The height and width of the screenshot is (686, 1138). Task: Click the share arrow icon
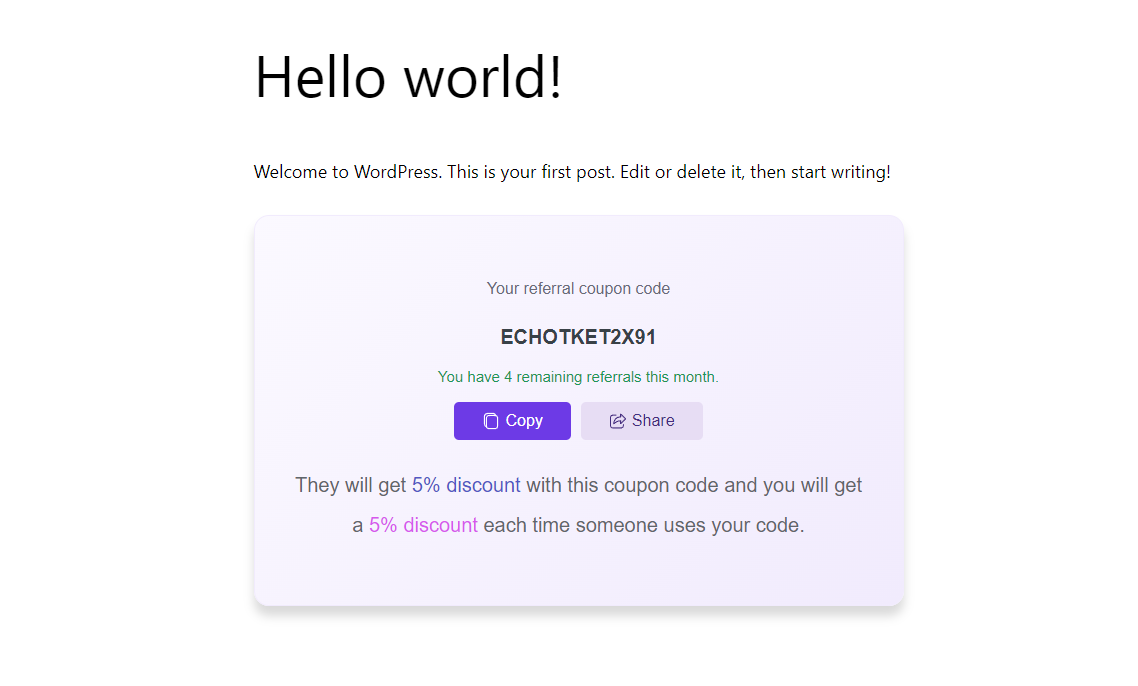pyautogui.click(x=618, y=421)
